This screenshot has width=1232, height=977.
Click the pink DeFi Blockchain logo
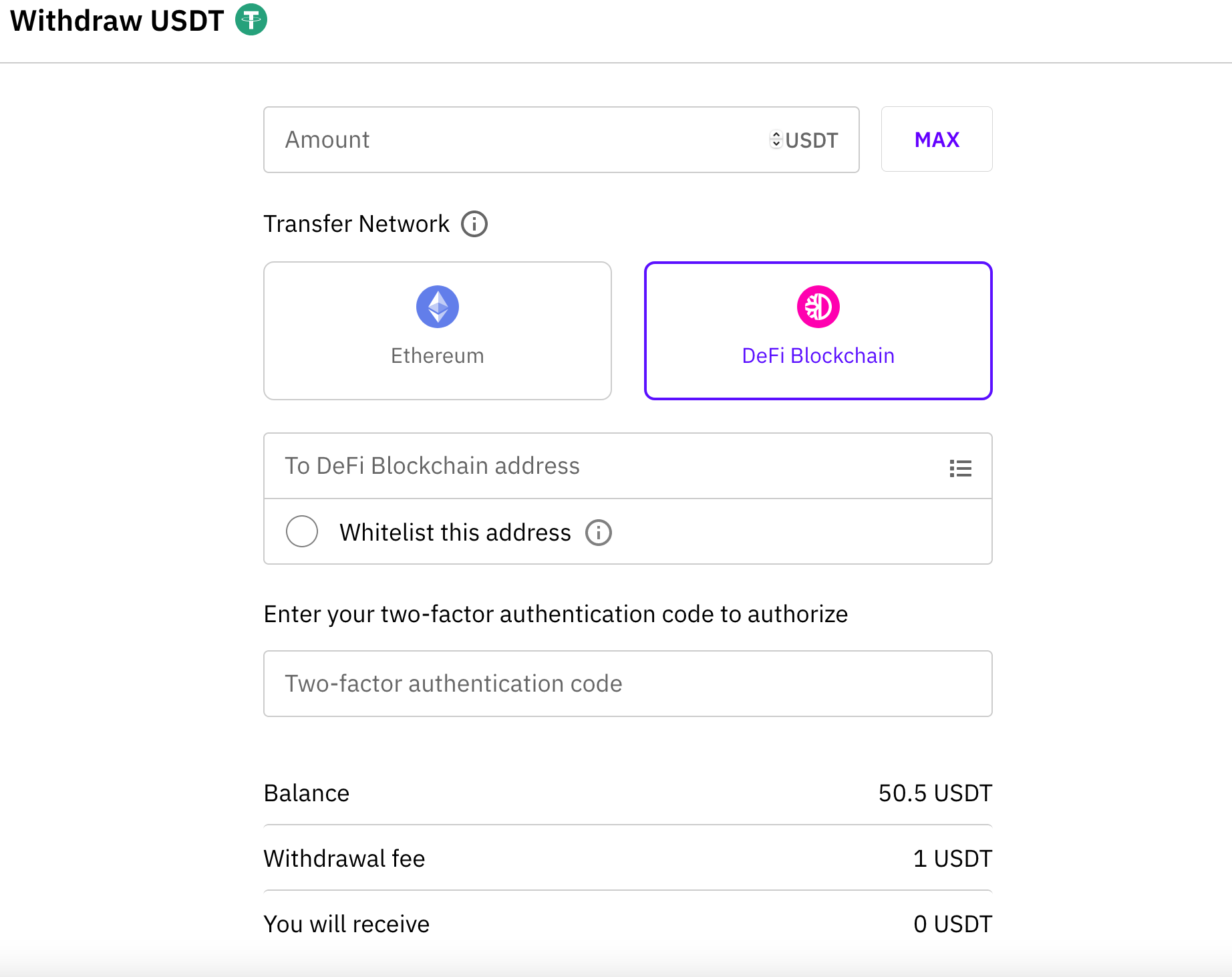coord(818,307)
